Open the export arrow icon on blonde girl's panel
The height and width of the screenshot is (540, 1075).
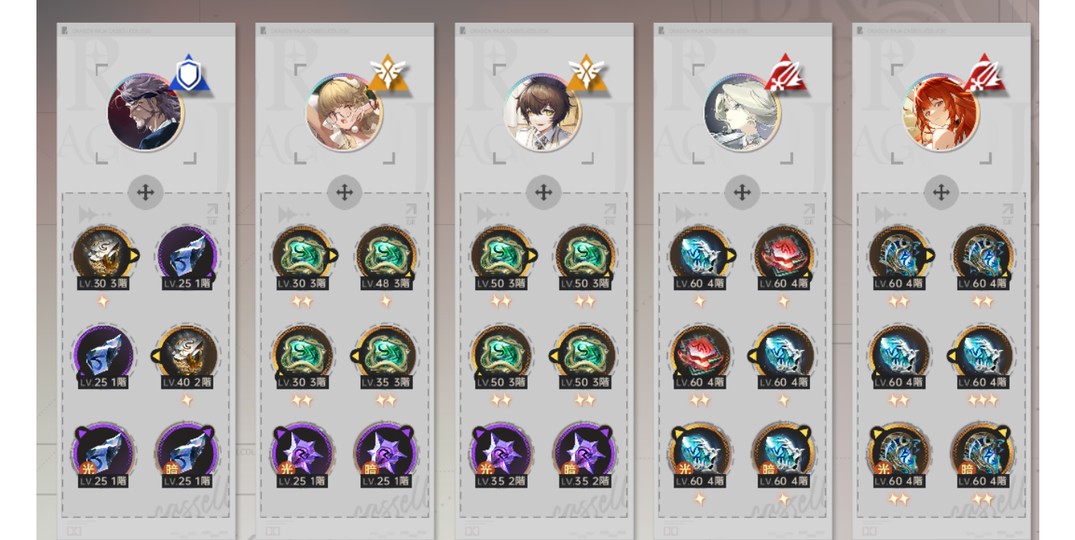(411, 213)
